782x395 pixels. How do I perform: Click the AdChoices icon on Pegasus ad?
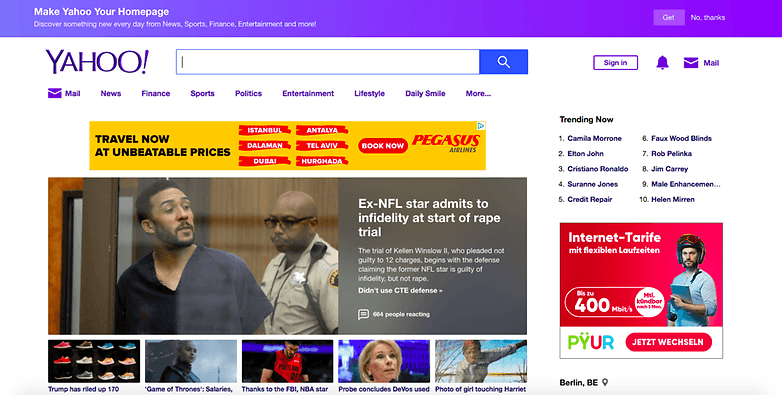481,126
